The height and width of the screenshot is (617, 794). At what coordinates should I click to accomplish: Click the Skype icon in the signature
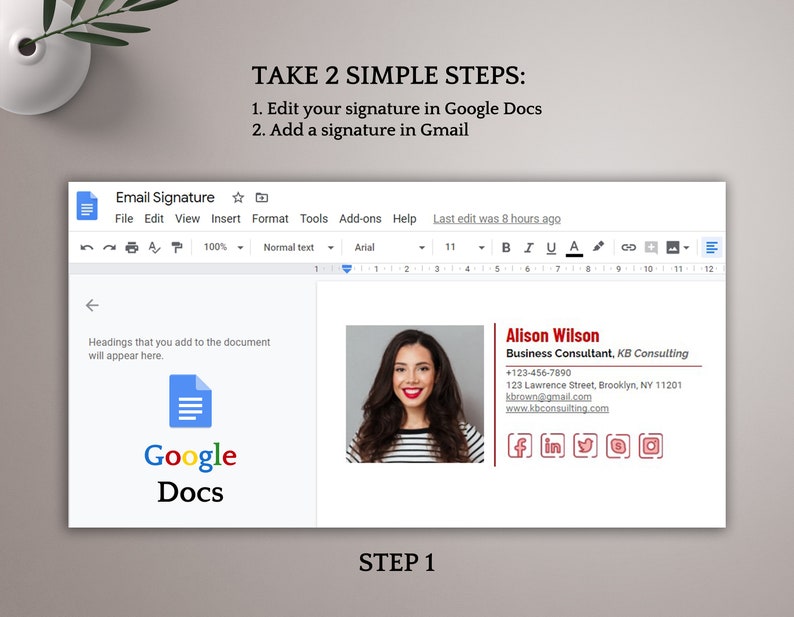pos(618,446)
